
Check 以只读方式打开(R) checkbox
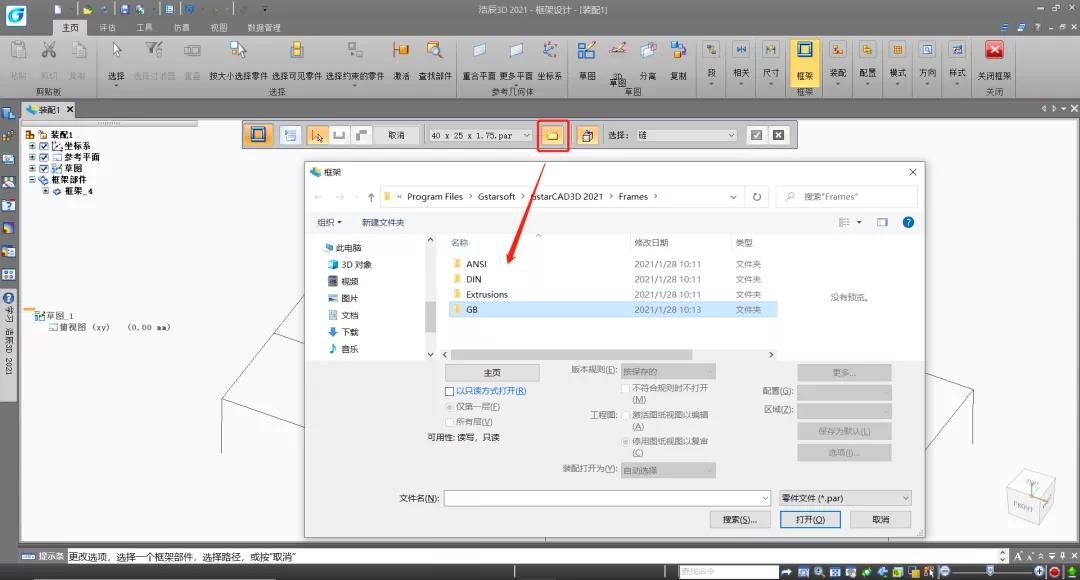click(x=449, y=391)
